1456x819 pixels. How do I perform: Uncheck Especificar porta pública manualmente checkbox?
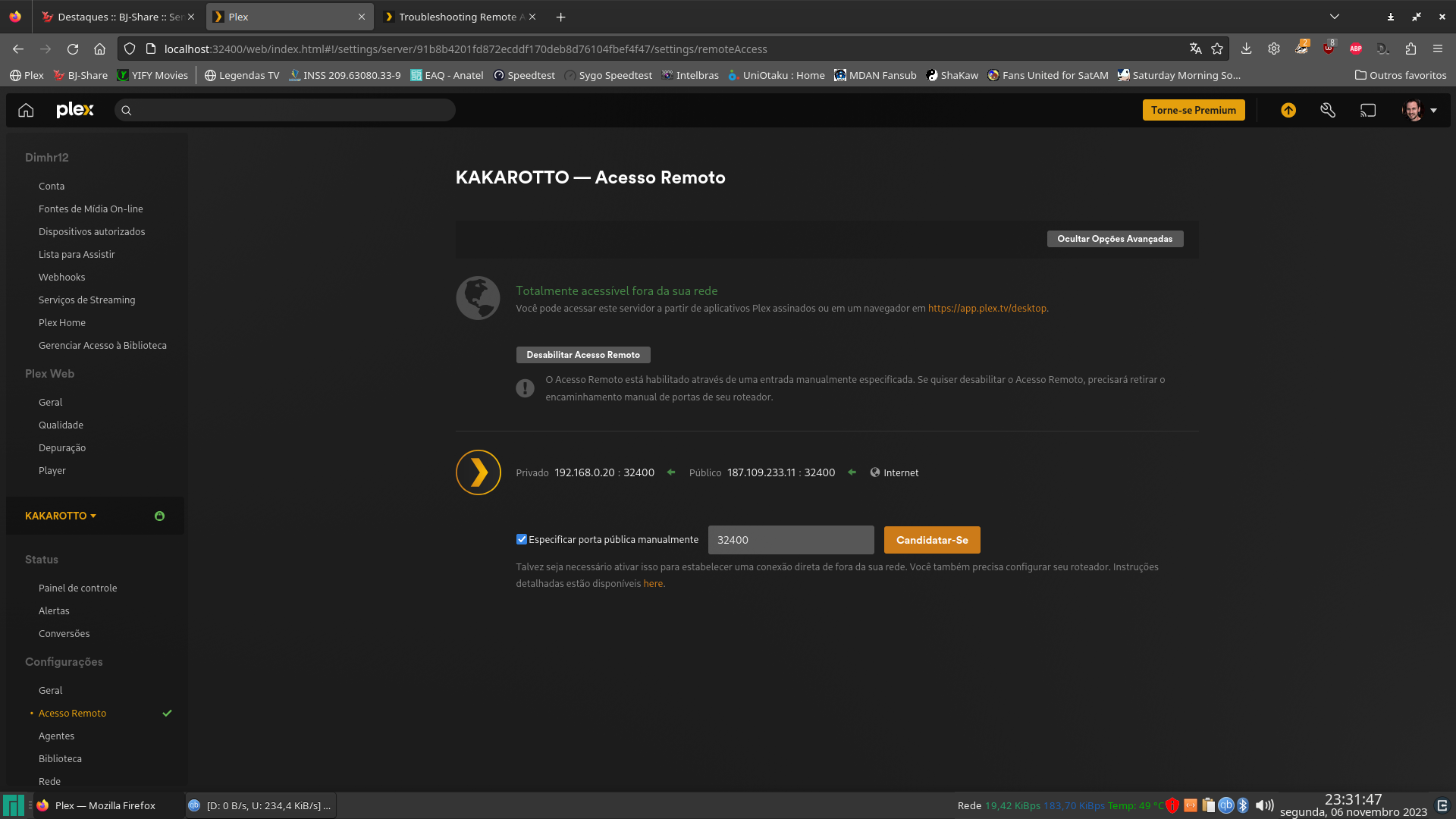tap(522, 539)
